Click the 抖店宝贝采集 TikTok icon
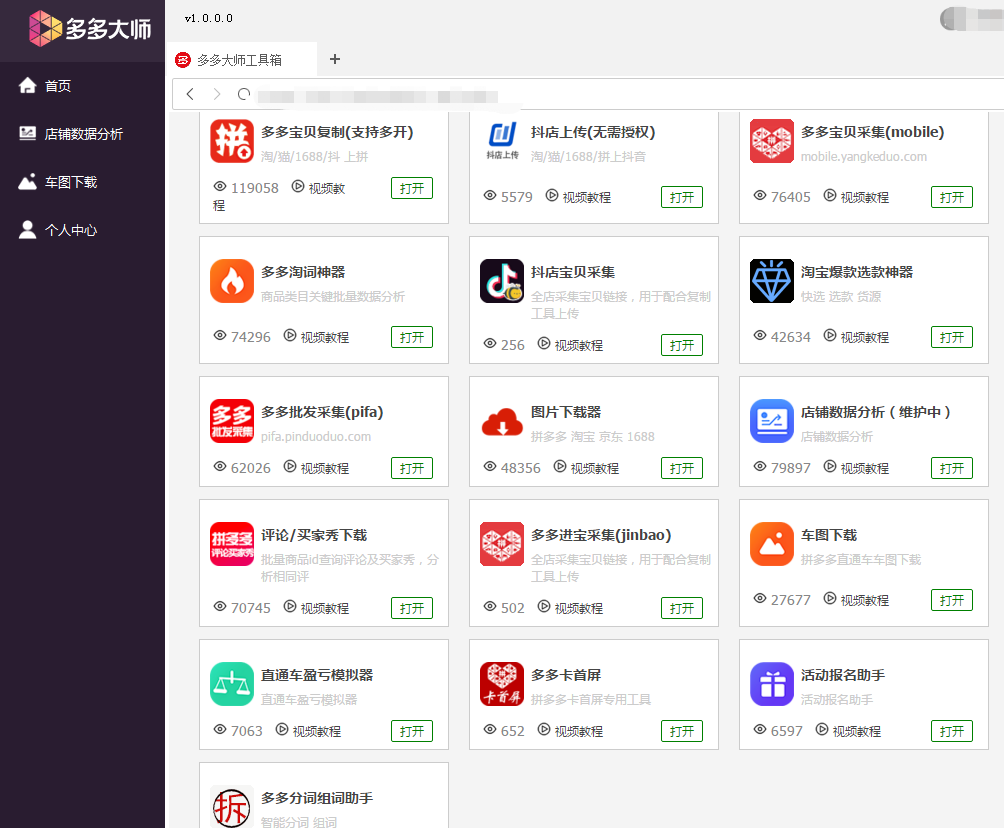Screen dimensions: 1004x828 pos(502,281)
